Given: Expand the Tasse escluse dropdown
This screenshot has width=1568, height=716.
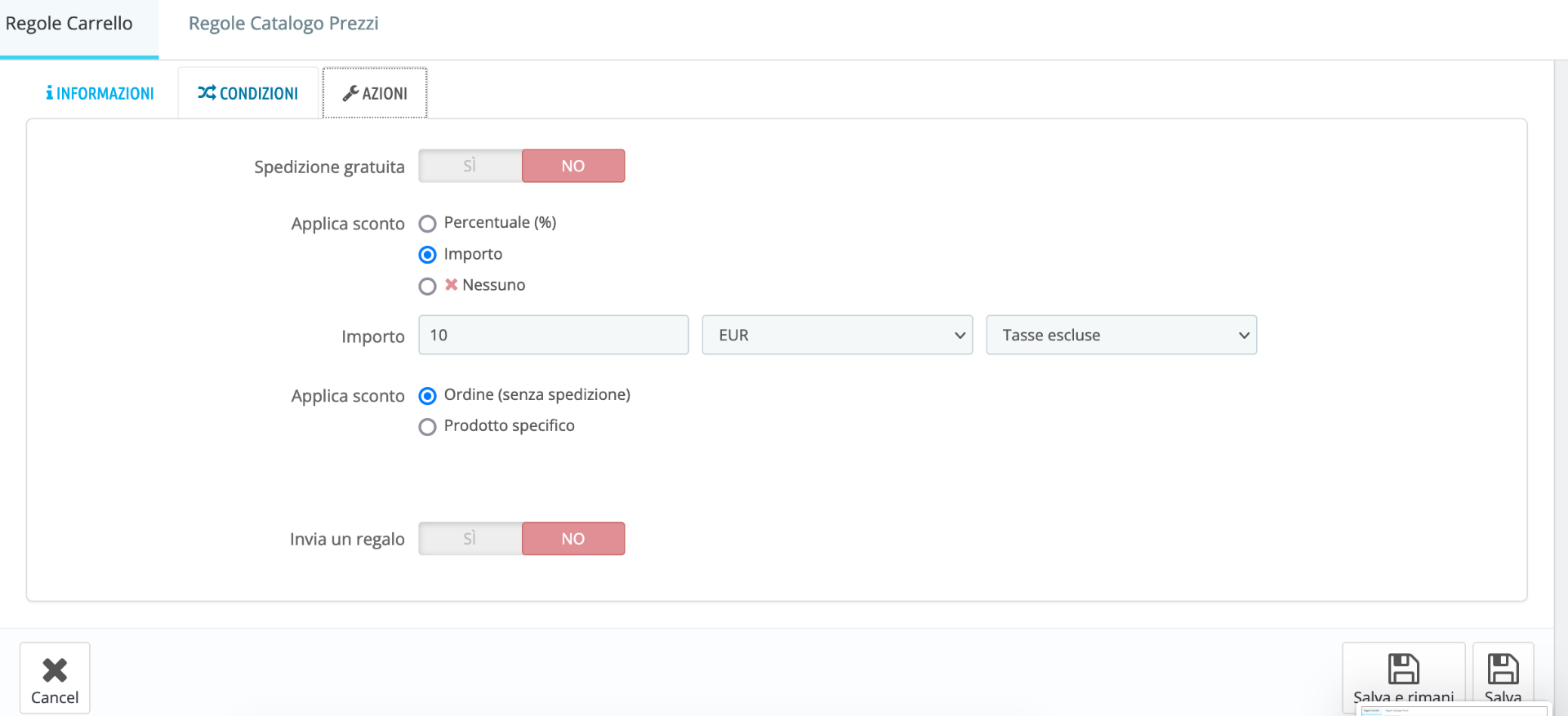Looking at the screenshot, I should pos(1120,336).
